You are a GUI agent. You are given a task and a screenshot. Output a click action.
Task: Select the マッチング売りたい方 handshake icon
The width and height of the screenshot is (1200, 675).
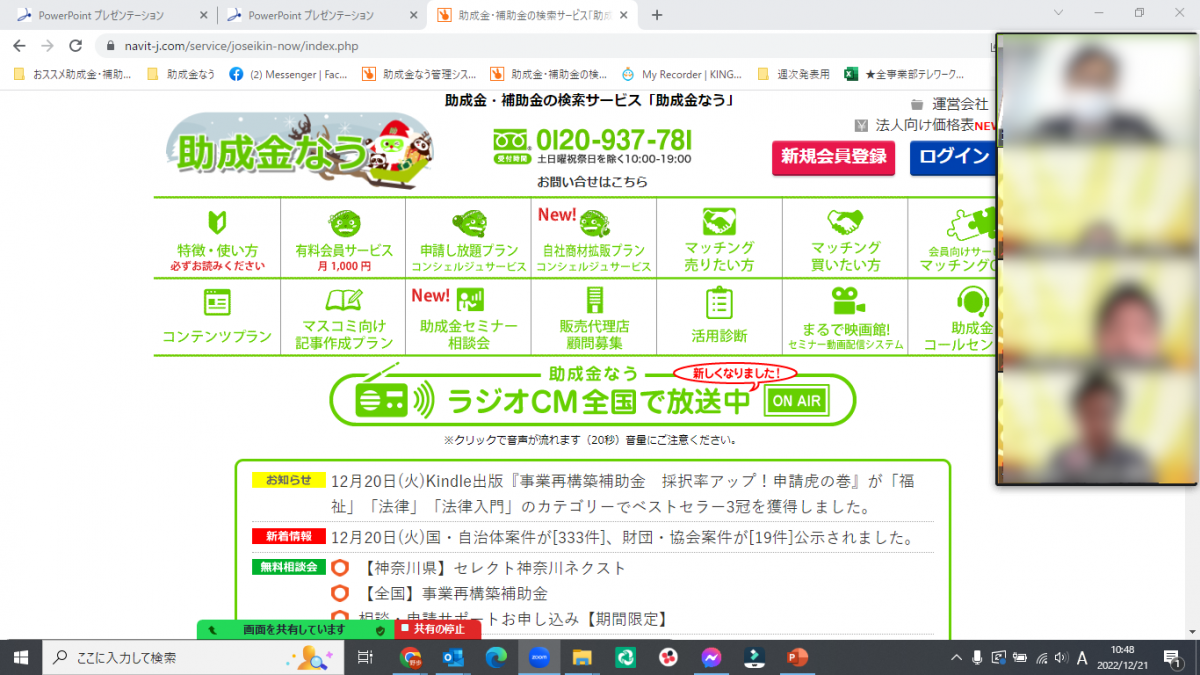tap(719, 221)
